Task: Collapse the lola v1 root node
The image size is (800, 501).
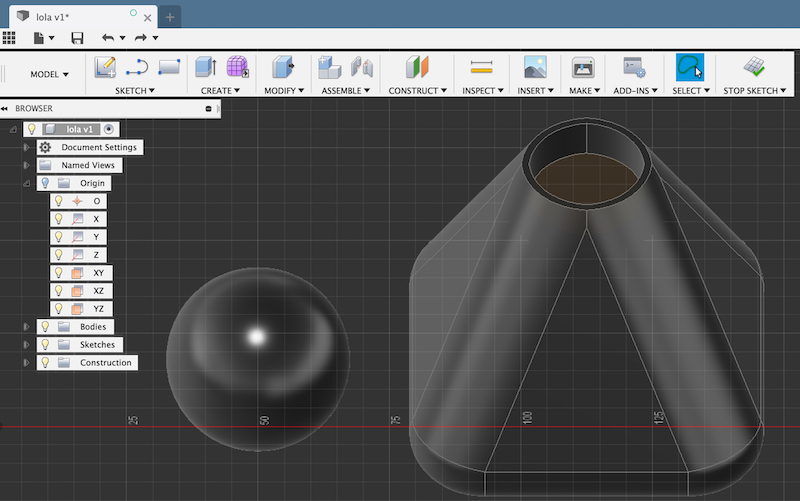Action: pos(13,130)
